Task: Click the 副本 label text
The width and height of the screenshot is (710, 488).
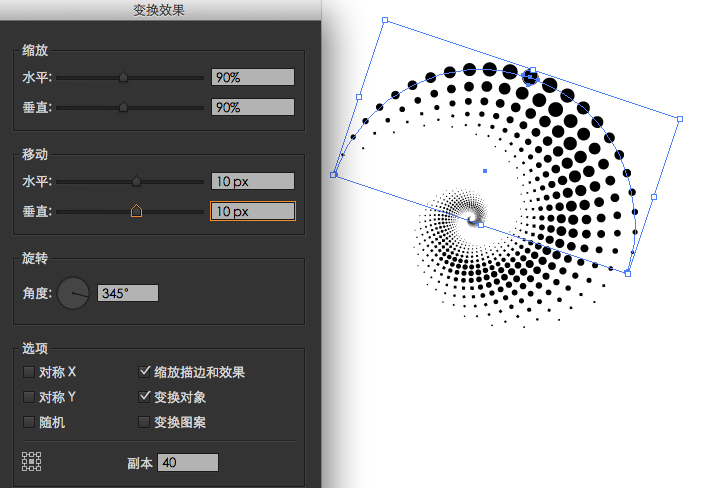Action: click(x=140, y=463)
